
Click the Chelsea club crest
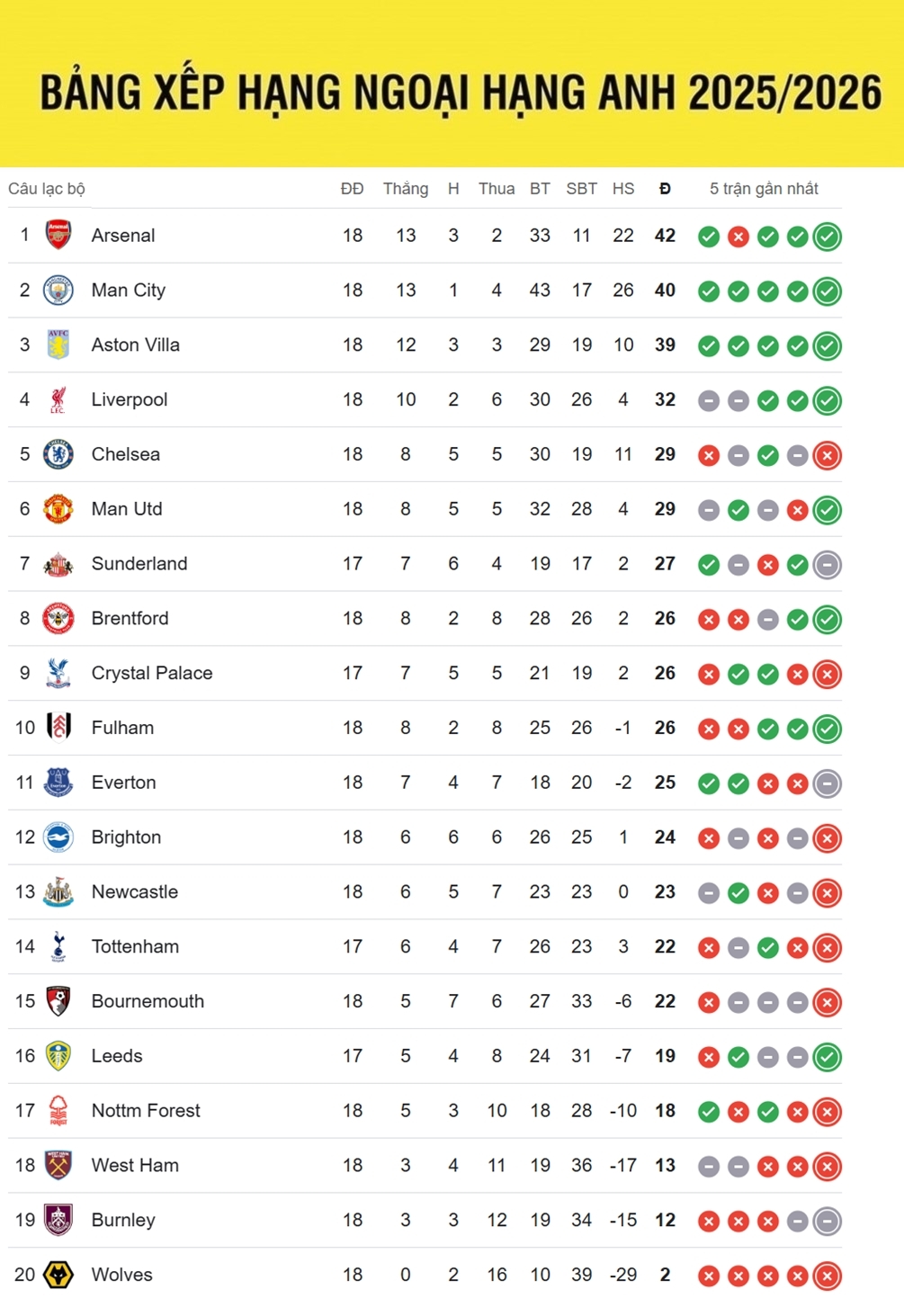pos(58,454)
